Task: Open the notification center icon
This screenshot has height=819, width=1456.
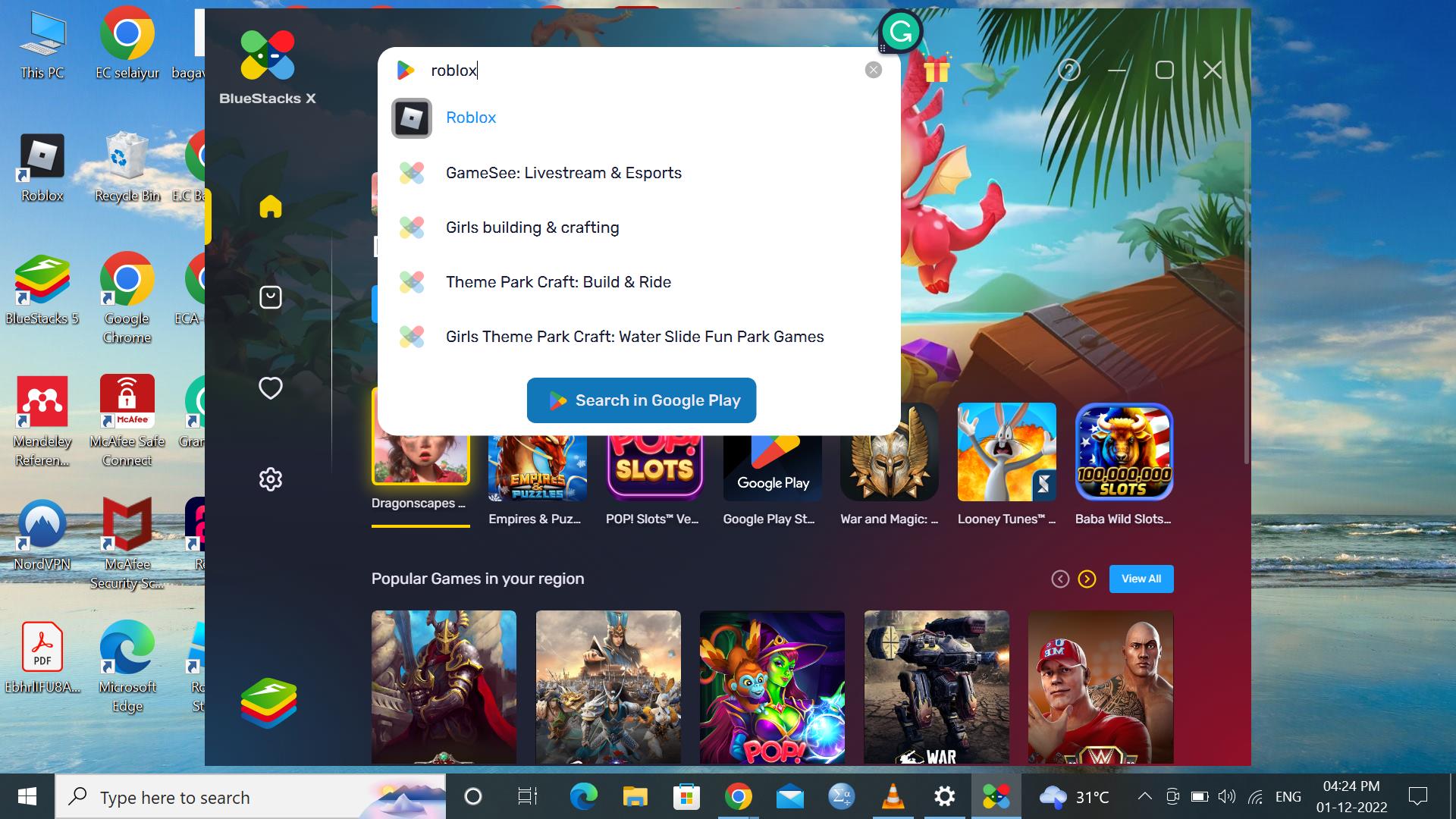Action: pyautogui.click(x=1418, y=796)
